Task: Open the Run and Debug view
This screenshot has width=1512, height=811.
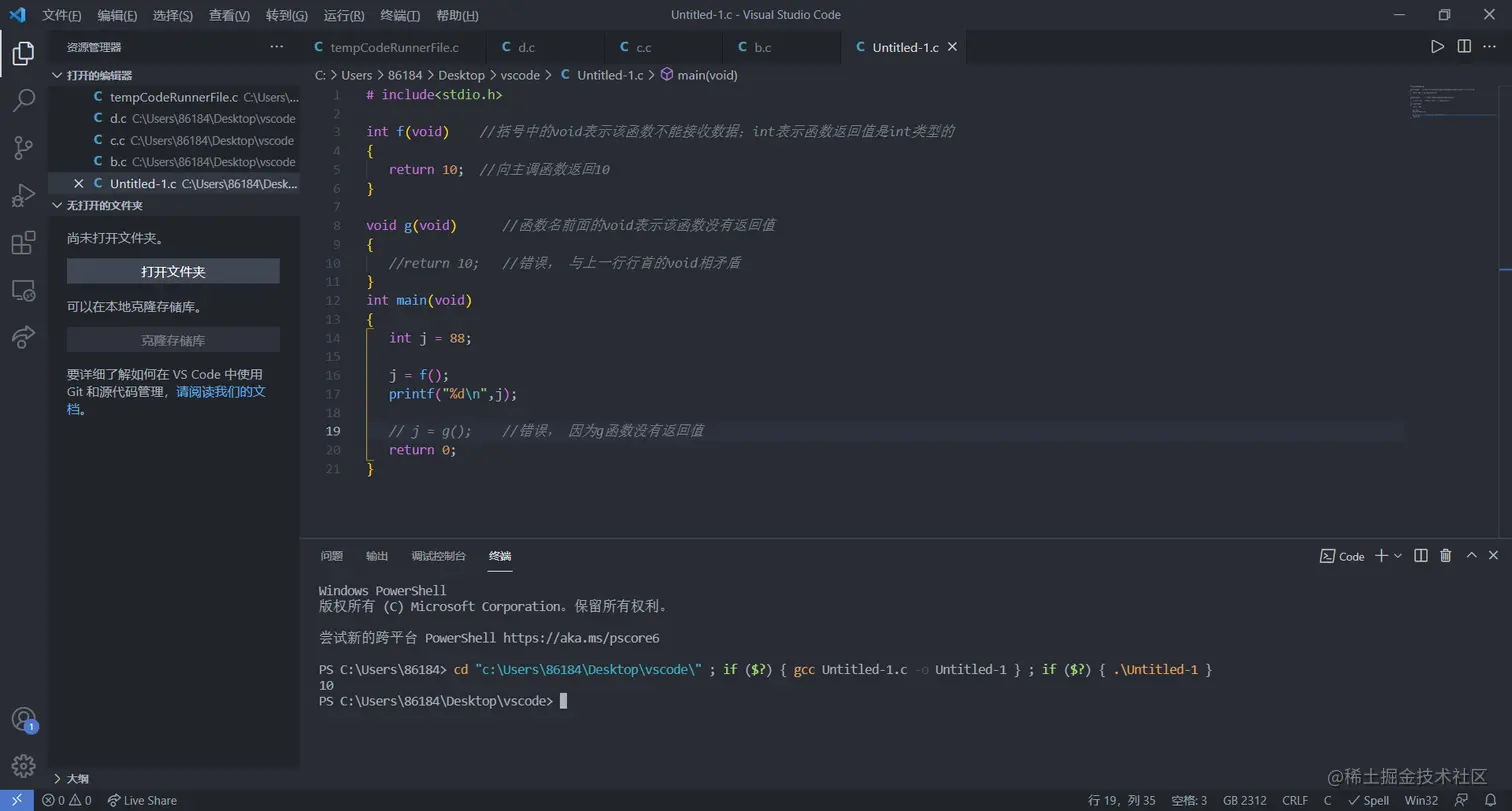Action: pos(23,196)
